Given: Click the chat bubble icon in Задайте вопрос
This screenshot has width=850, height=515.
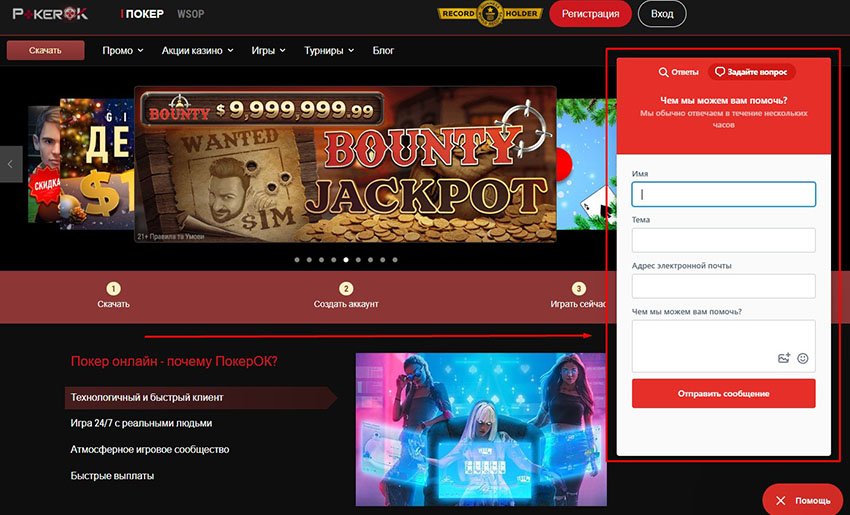Looking at the screenshot, I should 720,72.
